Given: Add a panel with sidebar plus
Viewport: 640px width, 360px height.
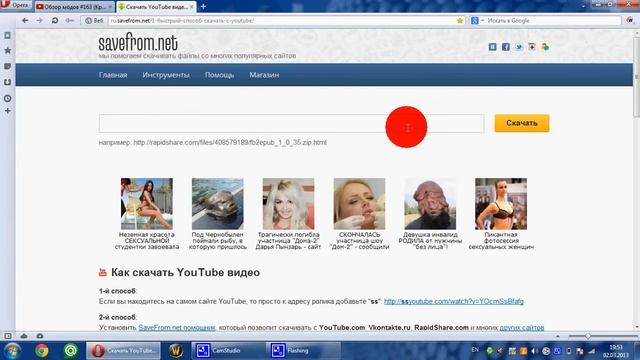Looking at the screenshot, I should 7,111.
